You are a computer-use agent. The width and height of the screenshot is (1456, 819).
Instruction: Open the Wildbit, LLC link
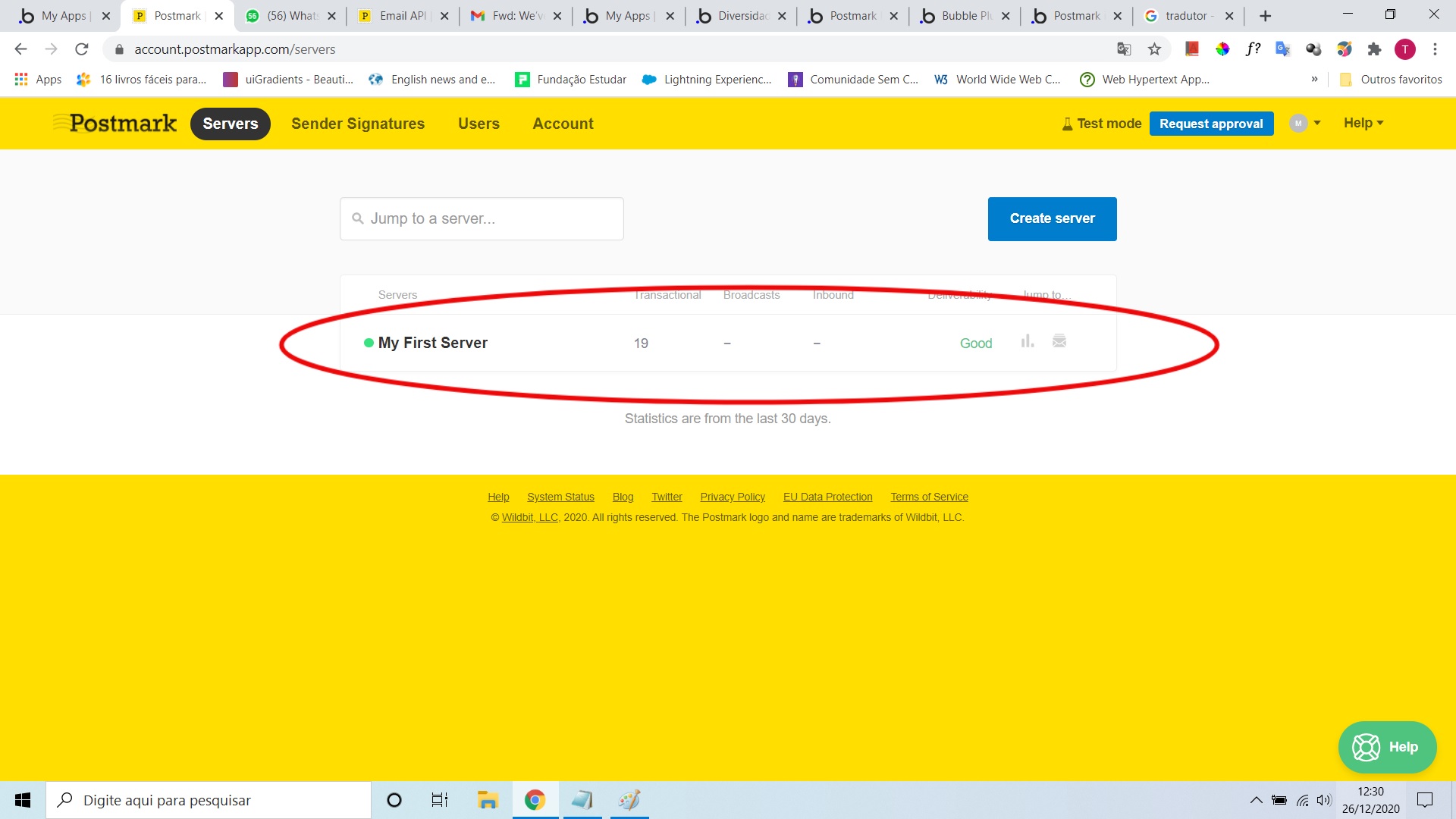tap(529, 517)
